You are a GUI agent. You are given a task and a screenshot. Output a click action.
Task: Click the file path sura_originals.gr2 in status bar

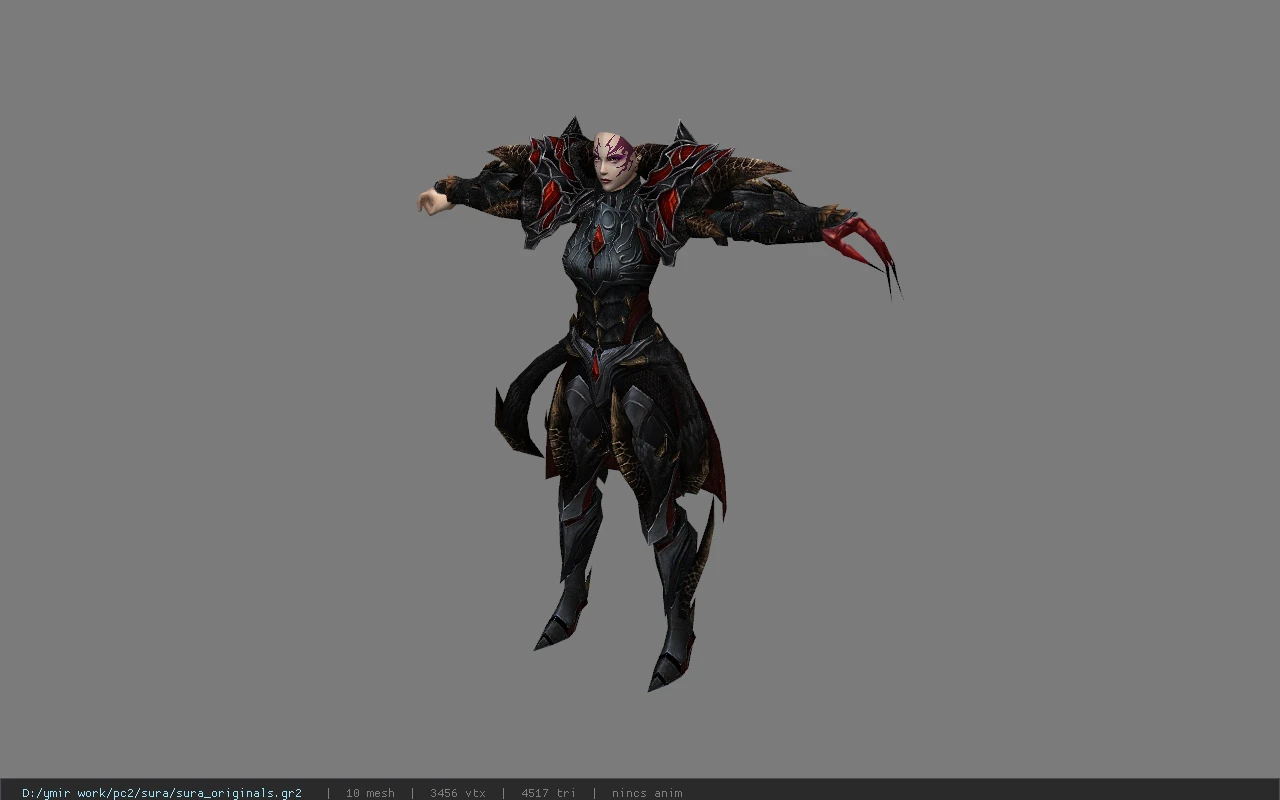coord(162,793)
